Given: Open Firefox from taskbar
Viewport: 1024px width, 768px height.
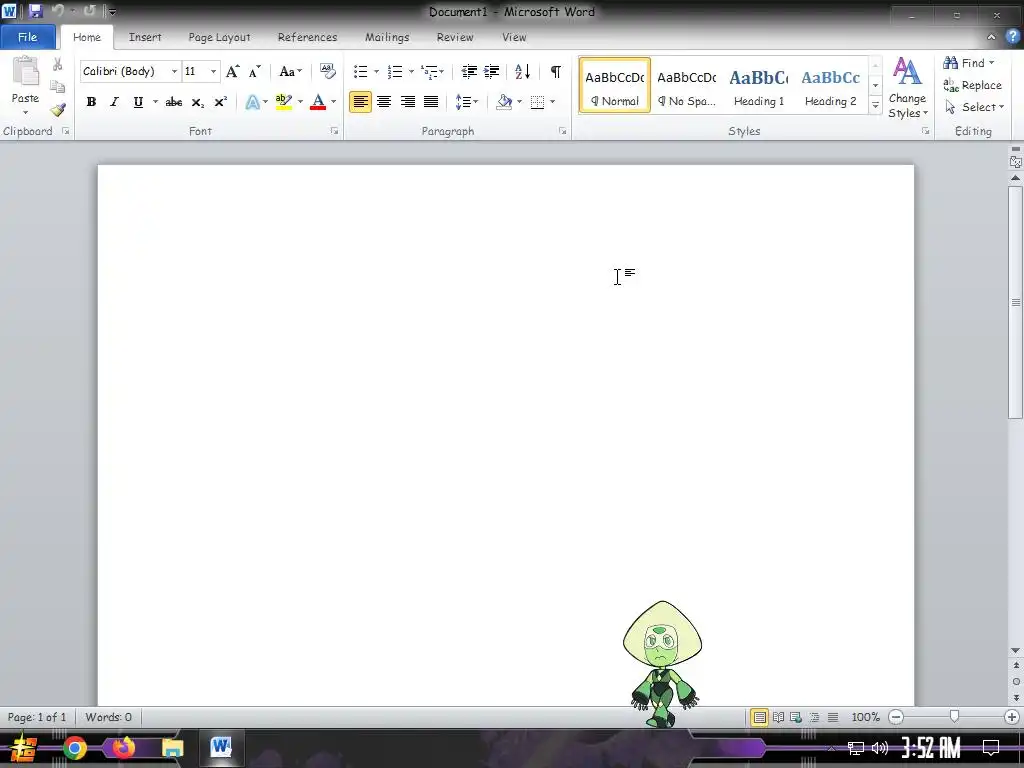Looking at the screenshot, I should pyautogui.click(x=123, y=748).
